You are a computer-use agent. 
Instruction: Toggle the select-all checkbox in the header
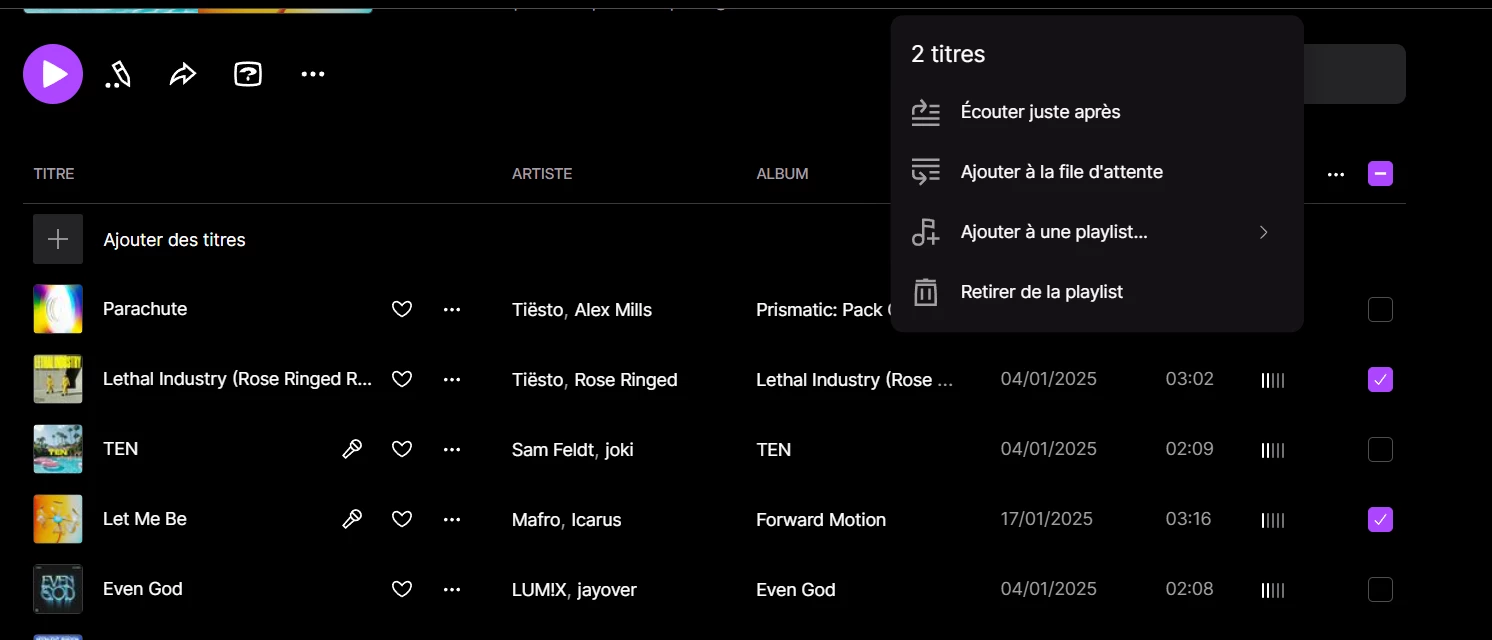[x=1380, y=174]
